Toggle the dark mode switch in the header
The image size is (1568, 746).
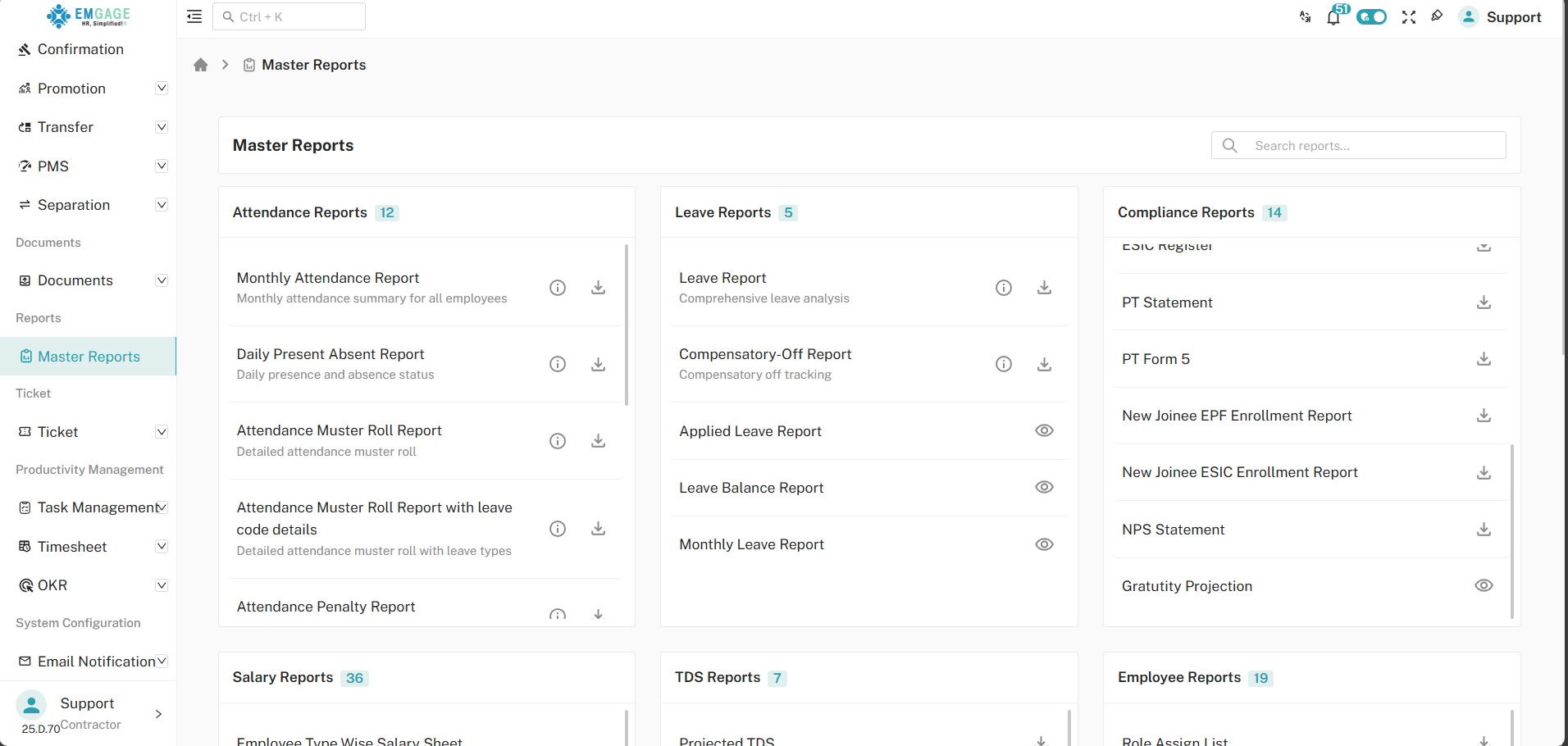point(1371,16)
